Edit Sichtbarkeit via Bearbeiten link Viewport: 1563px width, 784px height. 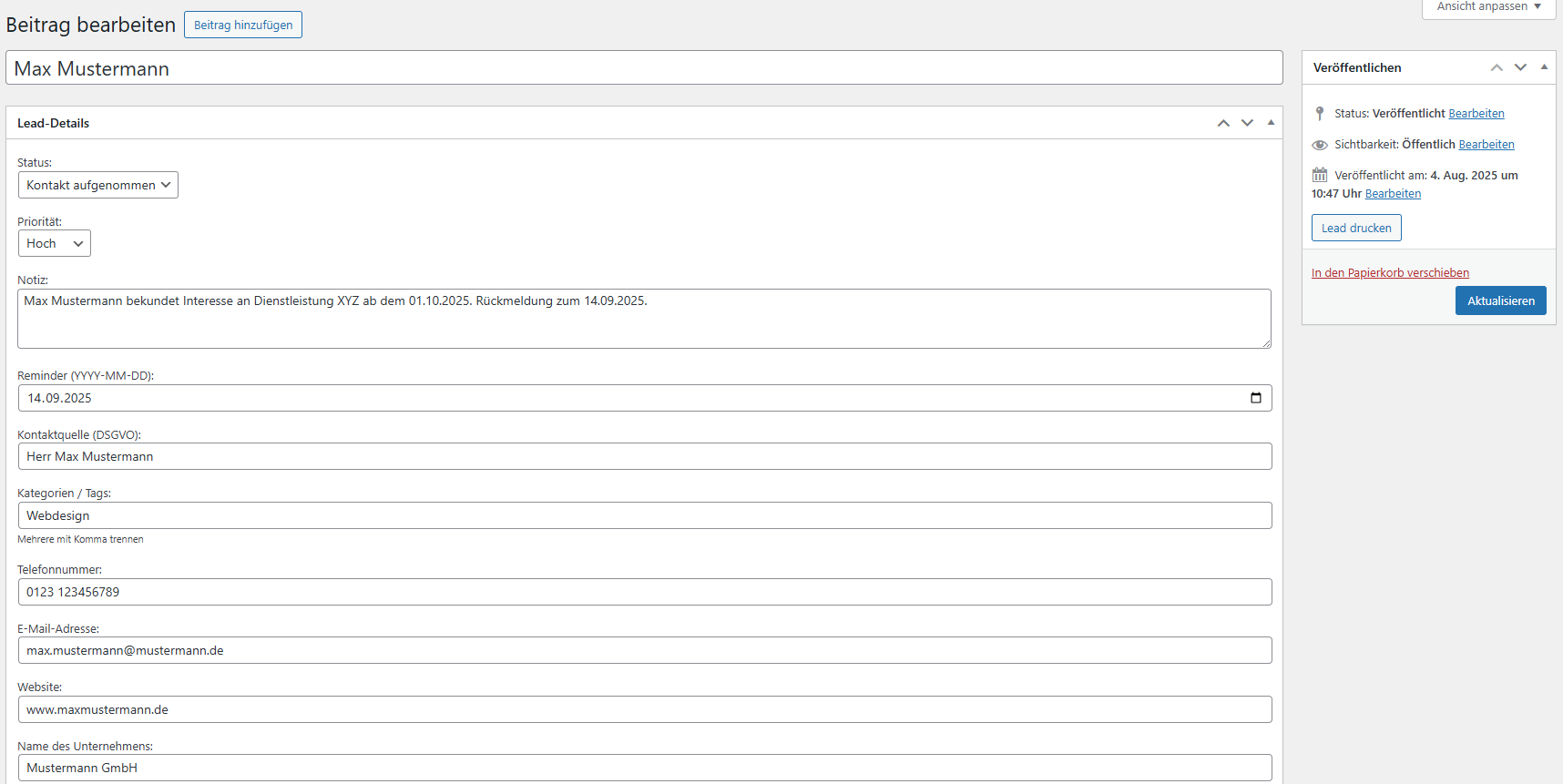coord(1486,145)
